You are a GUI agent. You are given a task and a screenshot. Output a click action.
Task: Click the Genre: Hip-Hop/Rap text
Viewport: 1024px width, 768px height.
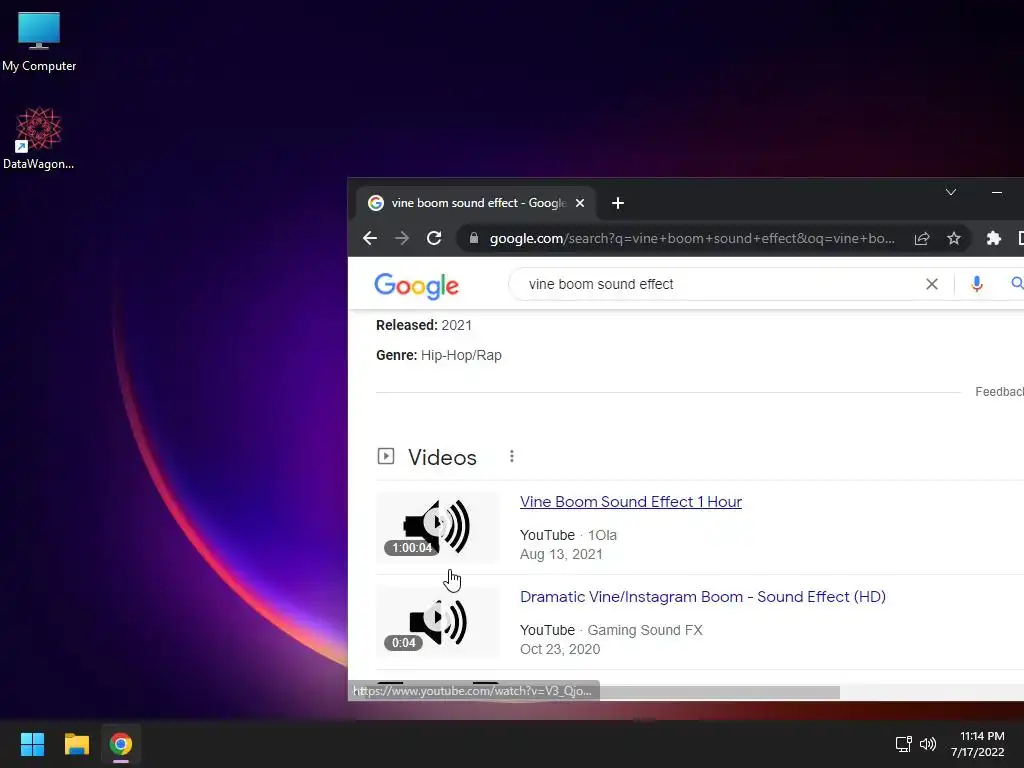coord(439,355)
